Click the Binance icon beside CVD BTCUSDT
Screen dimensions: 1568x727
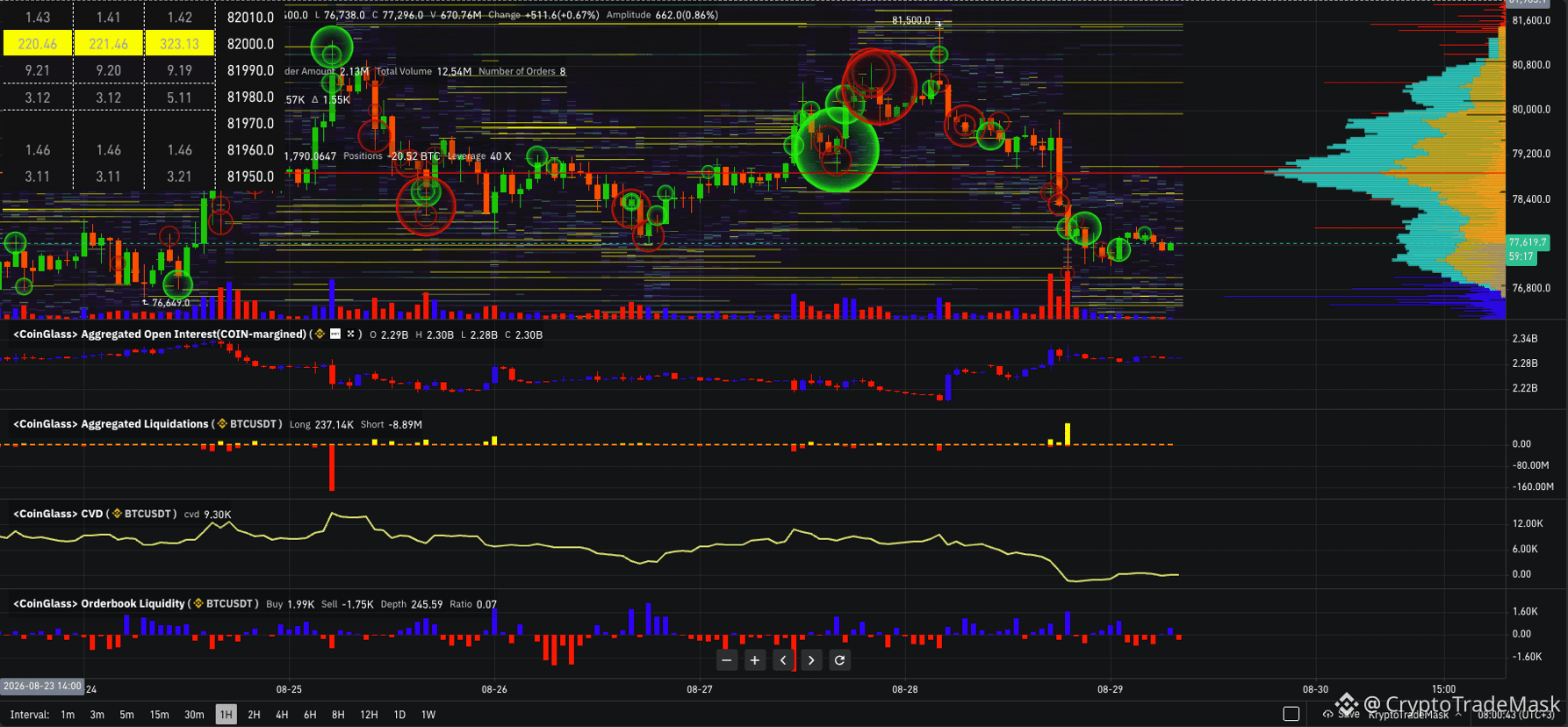pos(117,514)
